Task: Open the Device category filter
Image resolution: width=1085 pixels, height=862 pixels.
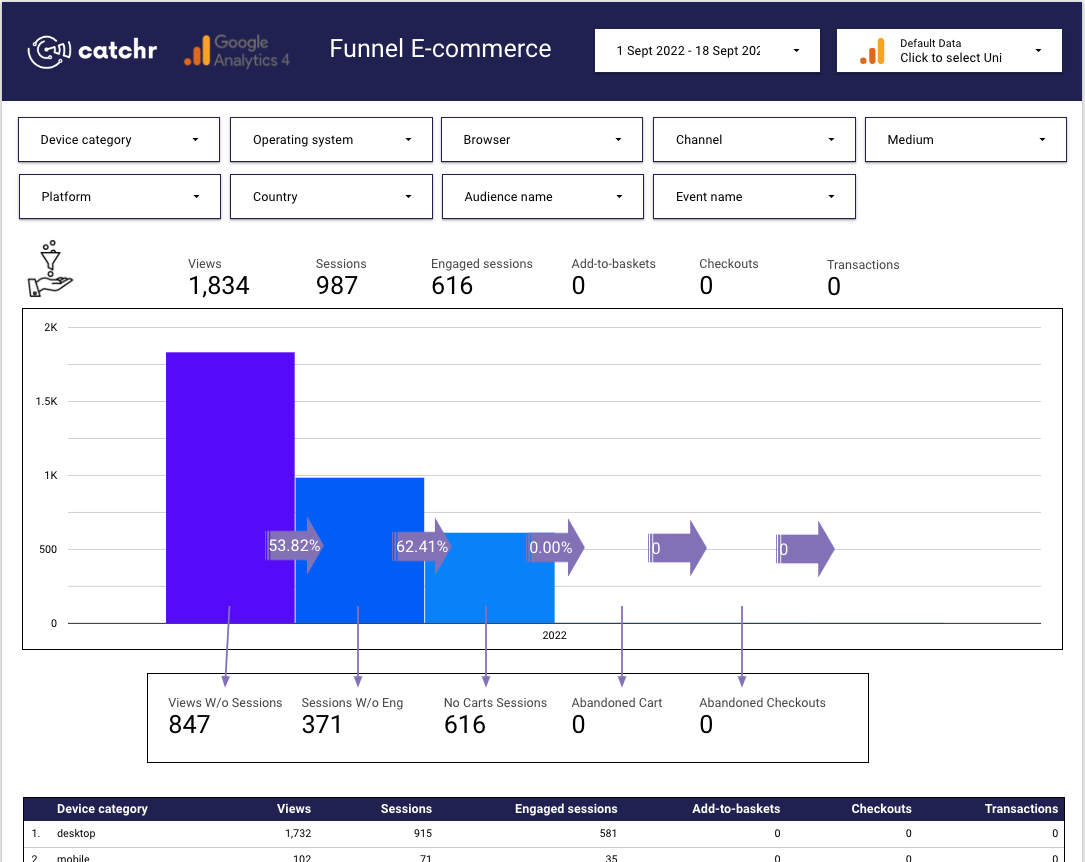Action: point(118,139)
